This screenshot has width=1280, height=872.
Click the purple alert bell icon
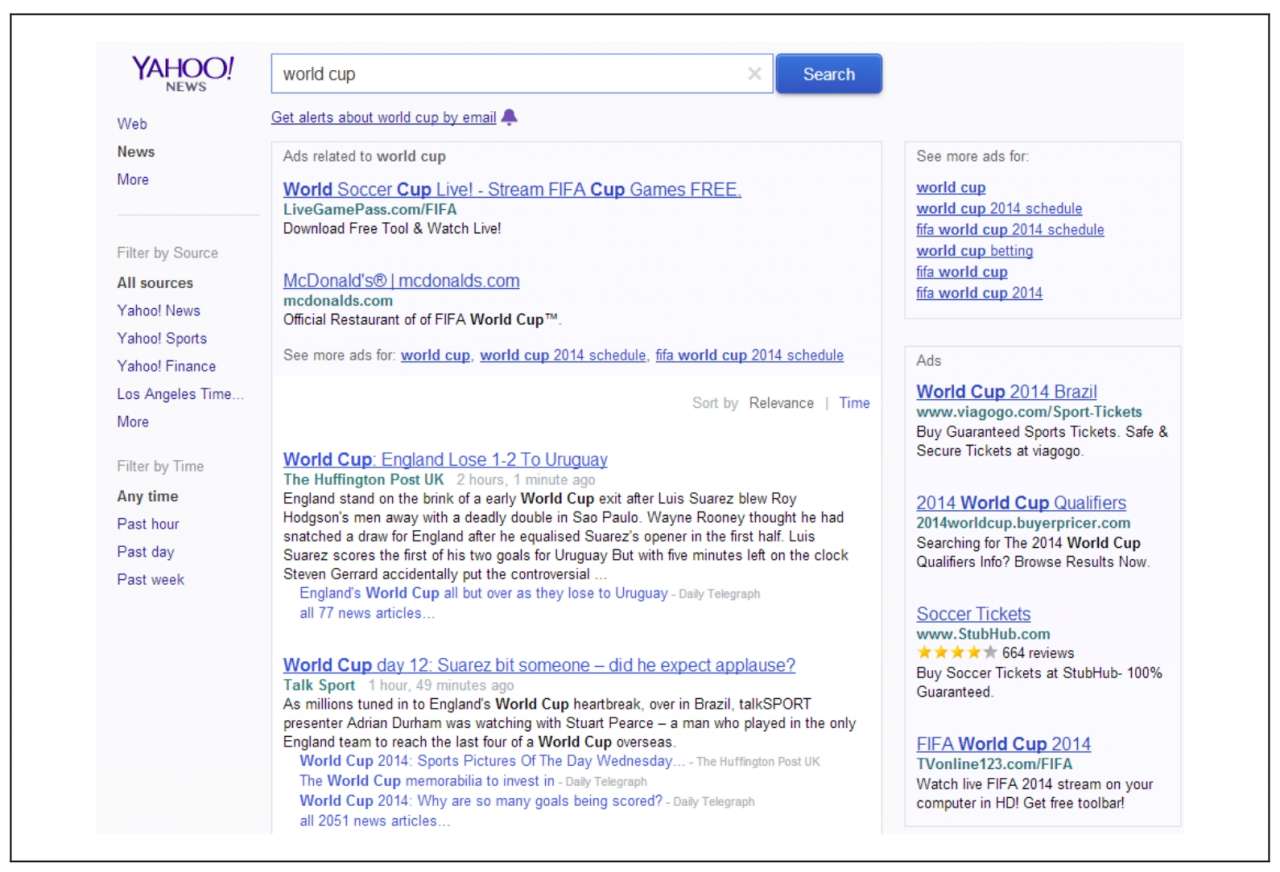[509, 117]
